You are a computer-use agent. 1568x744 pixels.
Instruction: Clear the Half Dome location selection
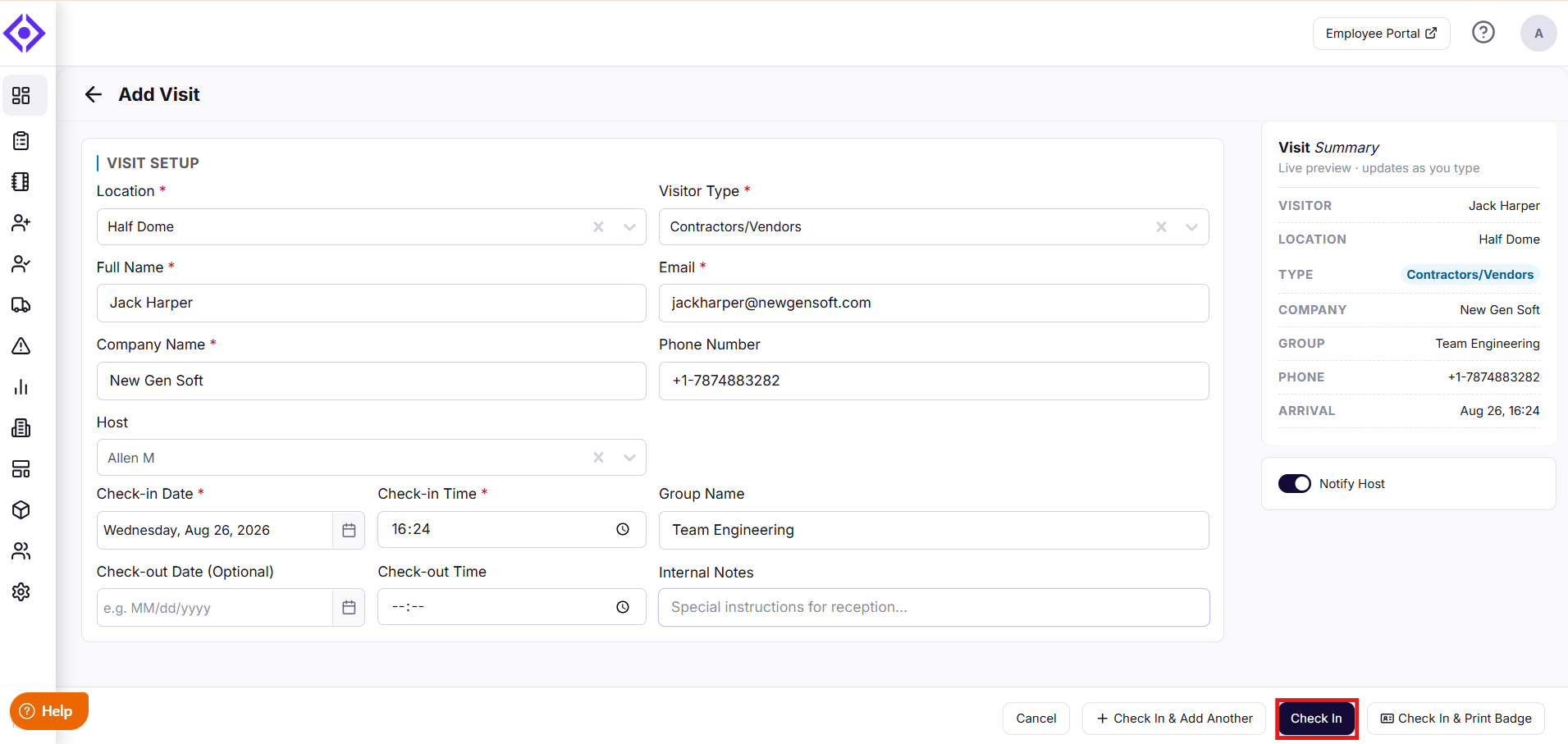(599, 227)
